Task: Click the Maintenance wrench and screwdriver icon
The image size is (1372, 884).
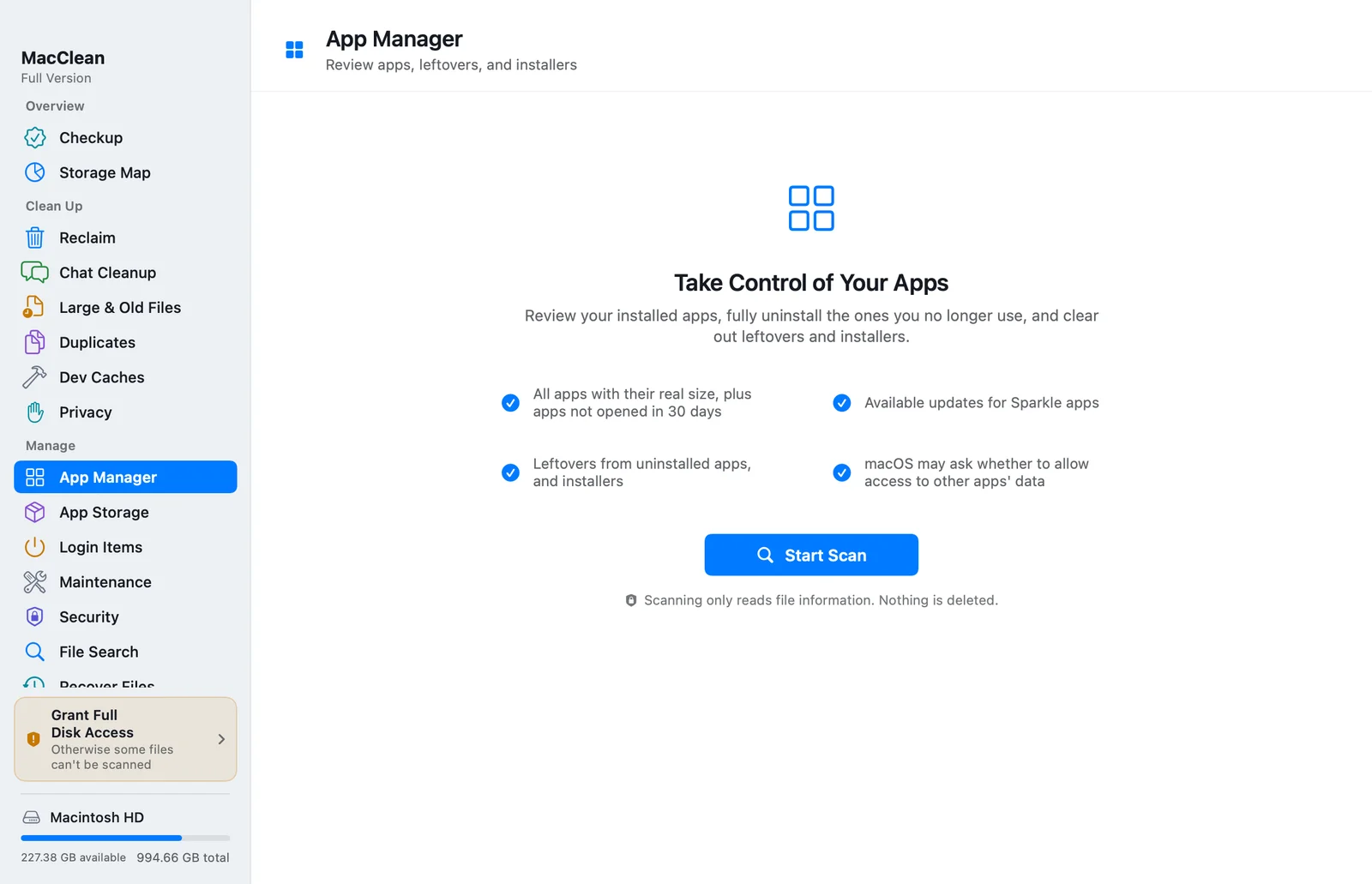Action: coord(35,582)
